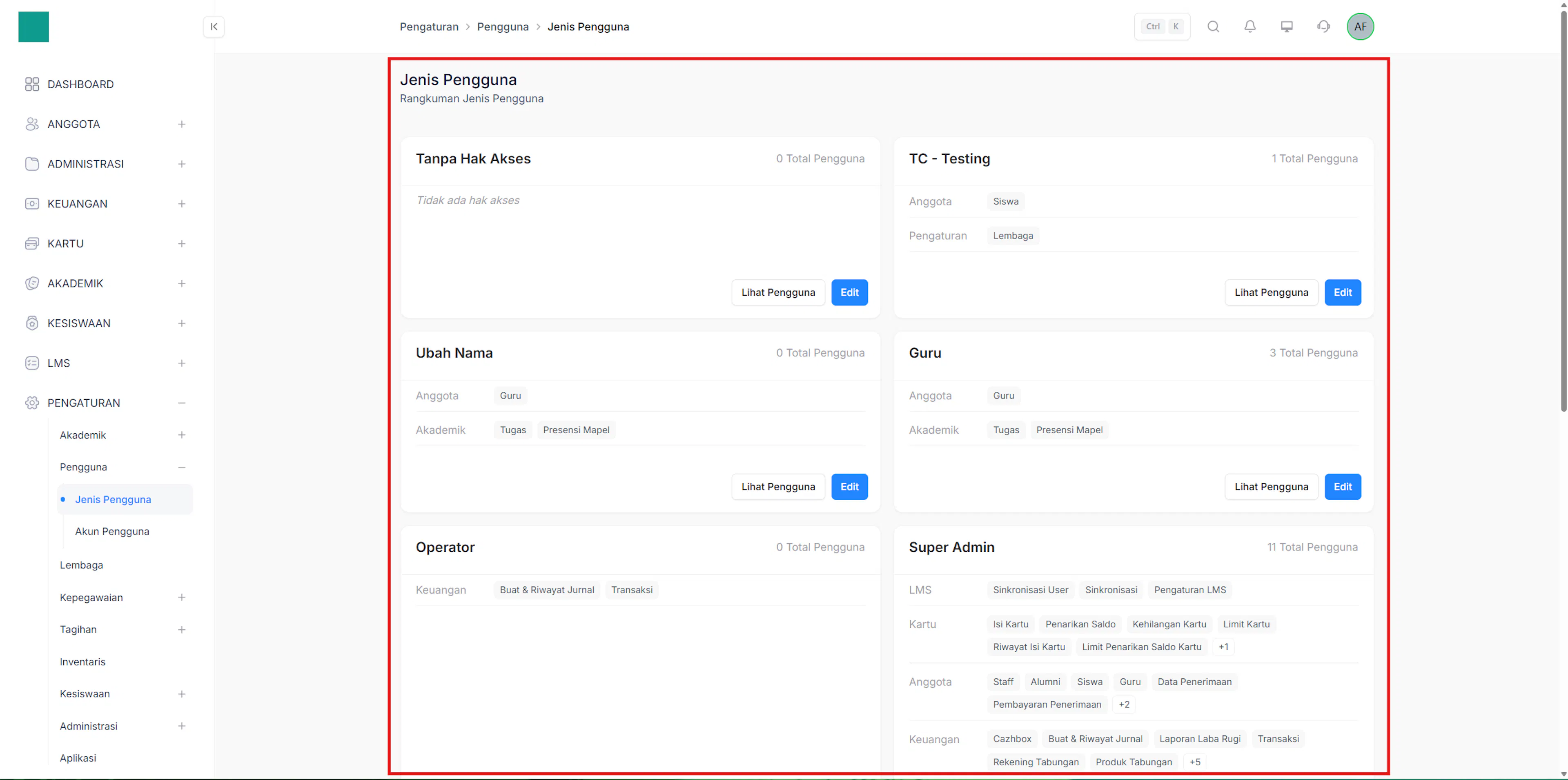Screen dimensions: 1568x780
Task: Click Limit Penarikan Saldo Kartu tag
Action: [x=1141, y=647]
